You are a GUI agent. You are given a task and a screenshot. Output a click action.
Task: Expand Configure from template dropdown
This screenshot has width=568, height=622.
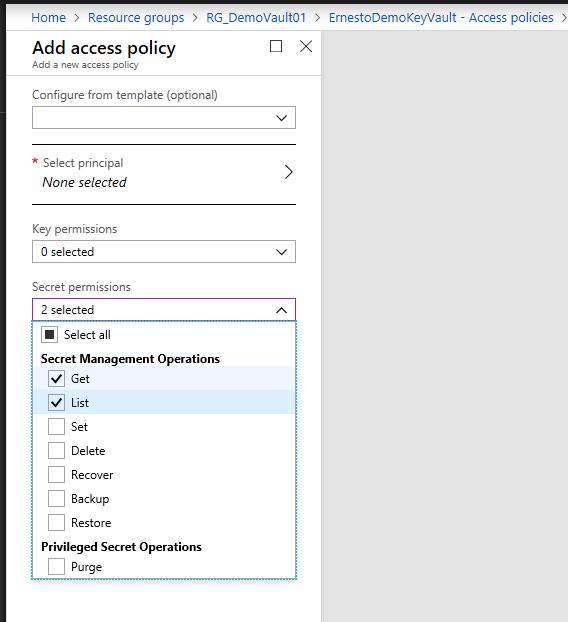164,117
